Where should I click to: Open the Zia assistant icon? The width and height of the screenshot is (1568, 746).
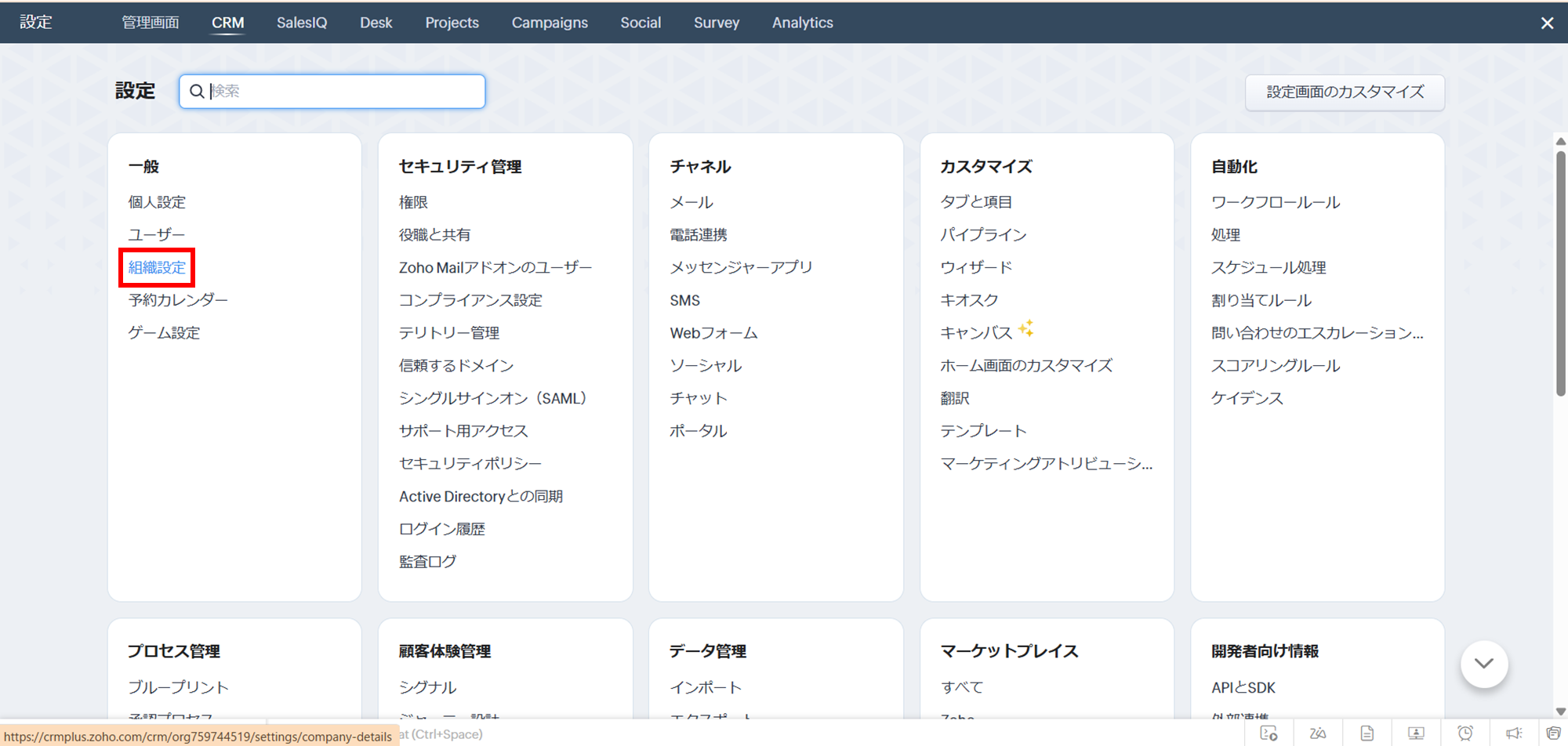point(1318,733)
